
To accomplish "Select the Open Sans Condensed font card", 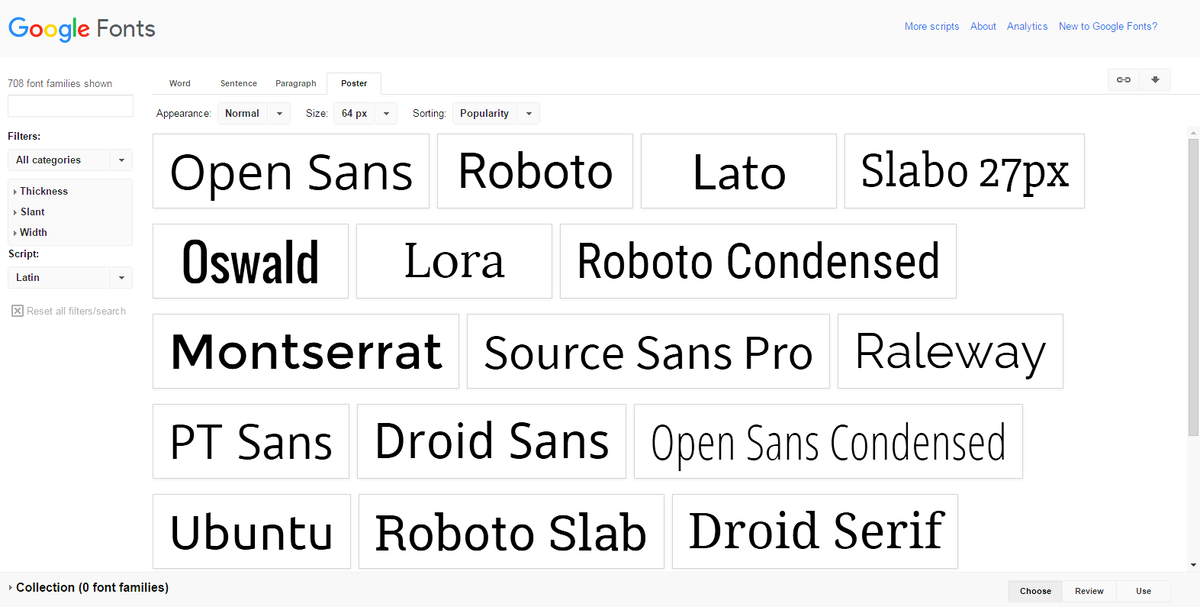I will click(x=828, y=441).
